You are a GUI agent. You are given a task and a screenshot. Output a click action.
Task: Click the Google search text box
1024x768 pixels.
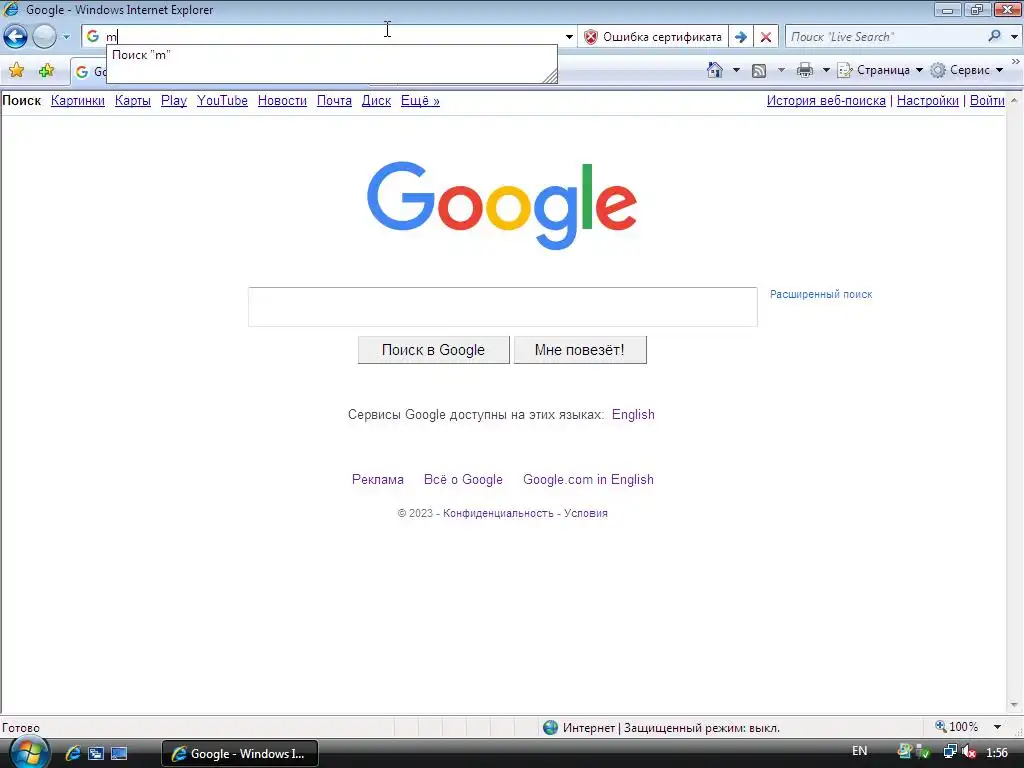502,306
